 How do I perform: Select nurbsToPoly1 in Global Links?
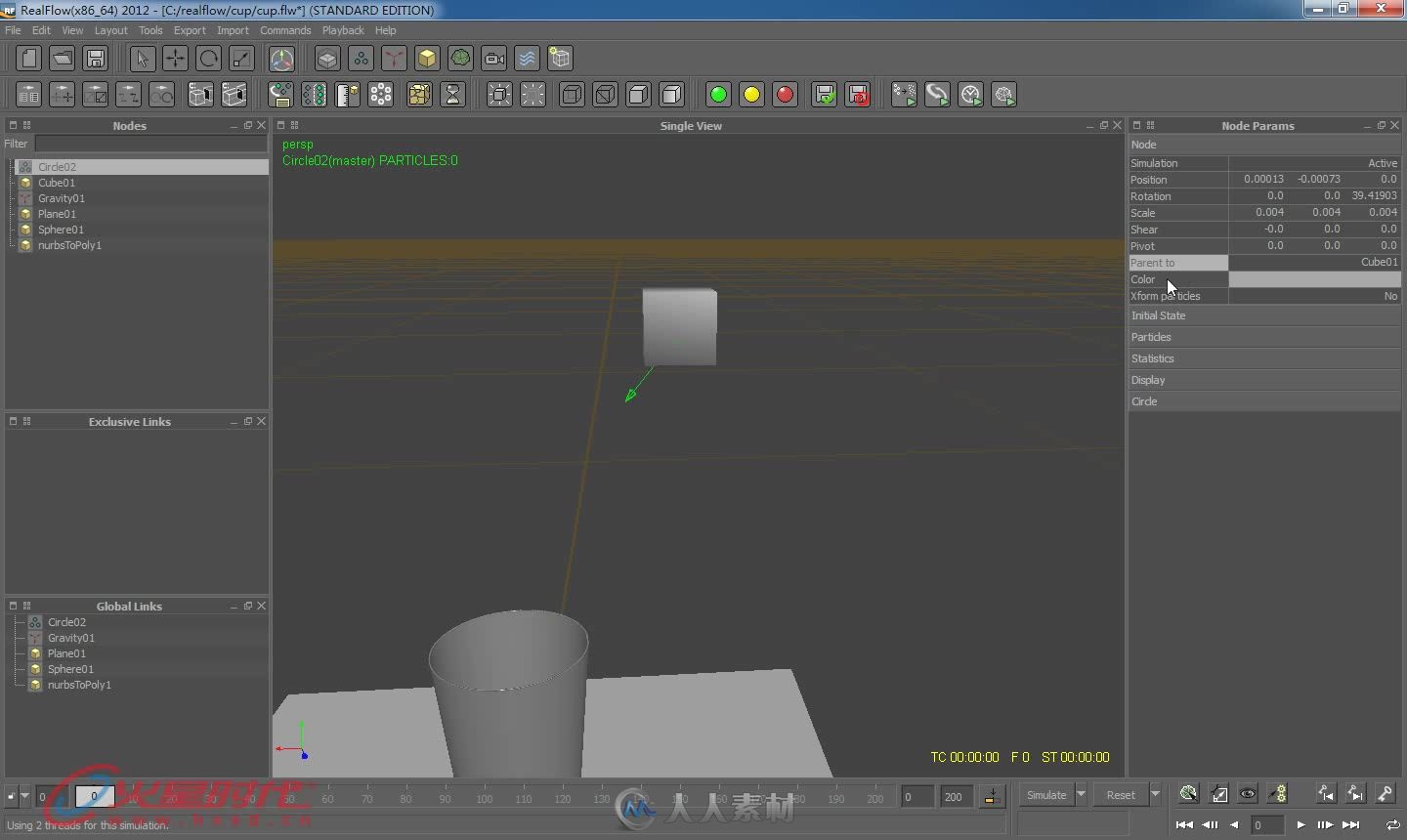[x=79, y=685]
